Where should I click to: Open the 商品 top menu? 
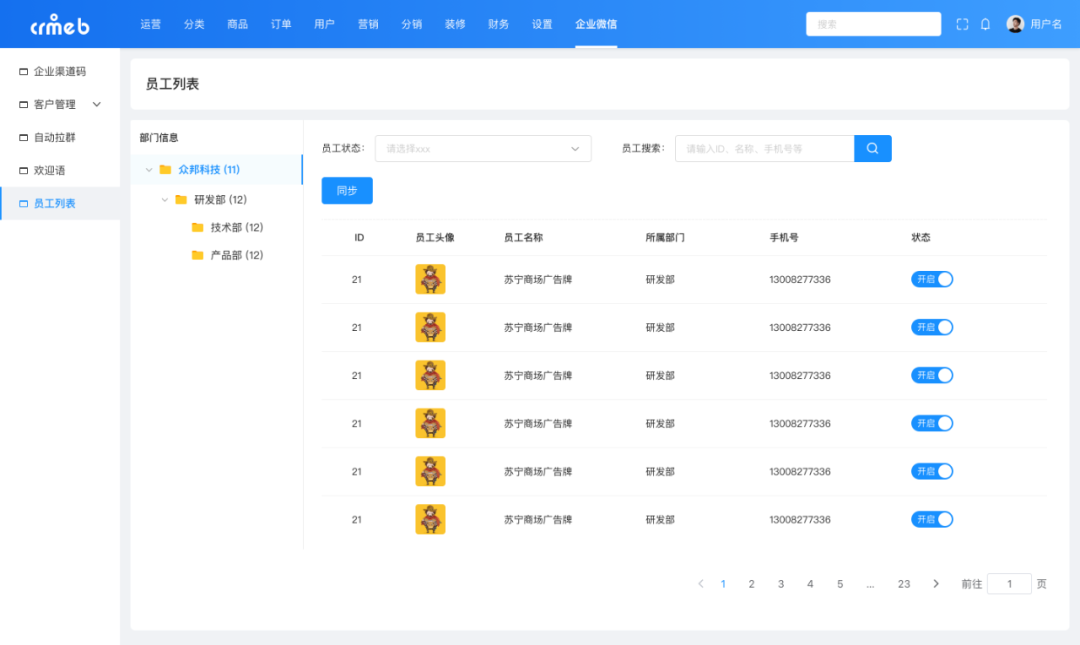pyautogui.click(x=238, y=24)
